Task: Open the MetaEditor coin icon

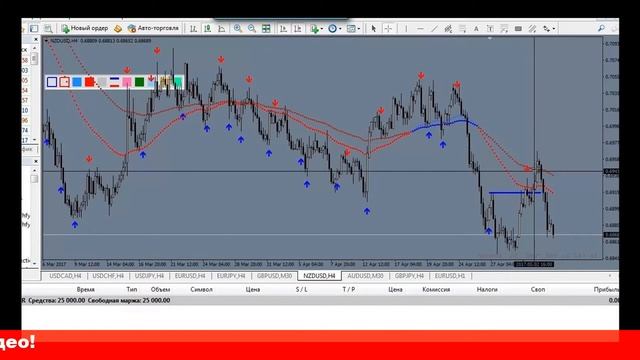Action: click(118, 29)
